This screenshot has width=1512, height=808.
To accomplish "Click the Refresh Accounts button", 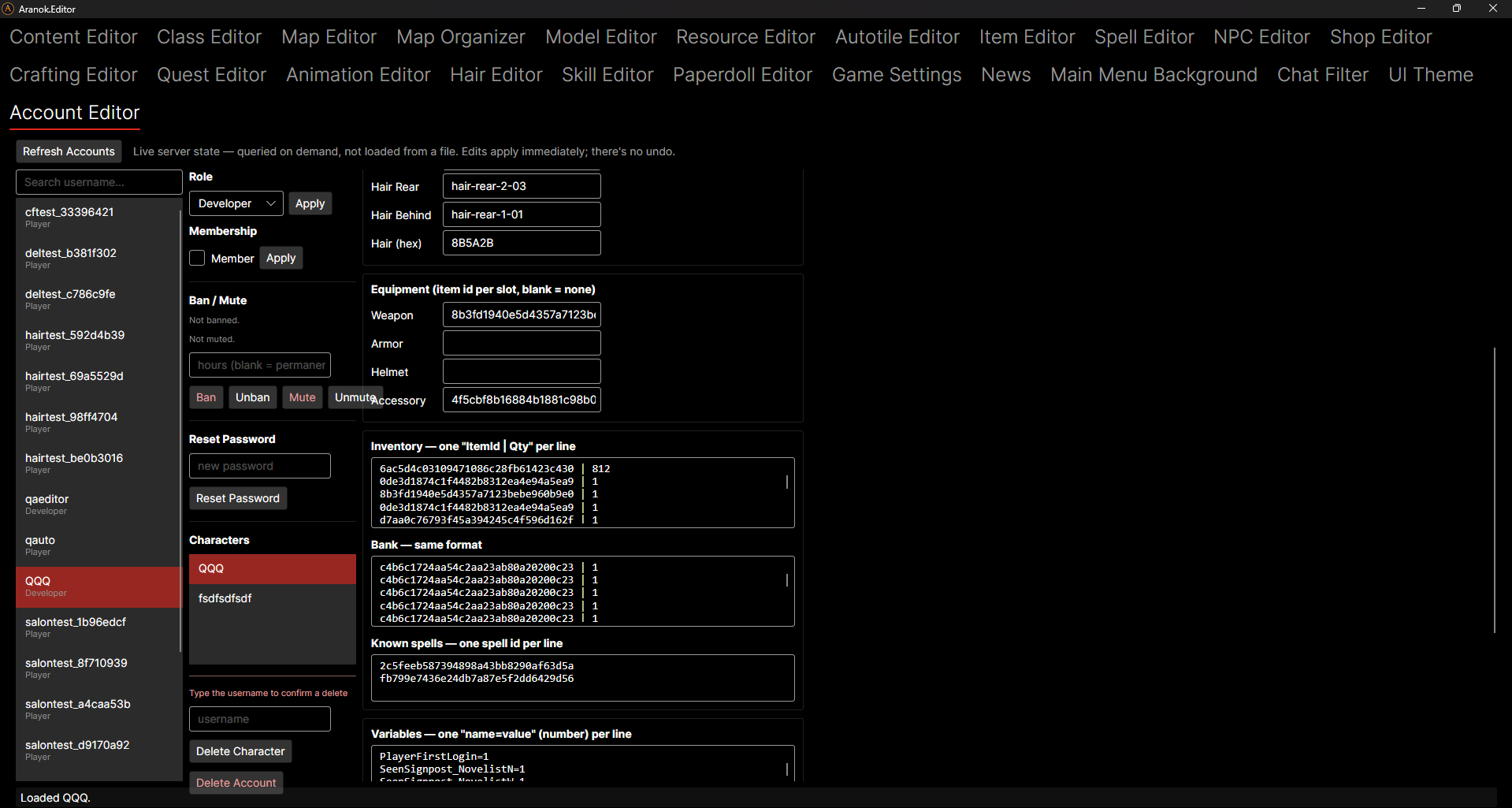I will click(x=69, y=151).
